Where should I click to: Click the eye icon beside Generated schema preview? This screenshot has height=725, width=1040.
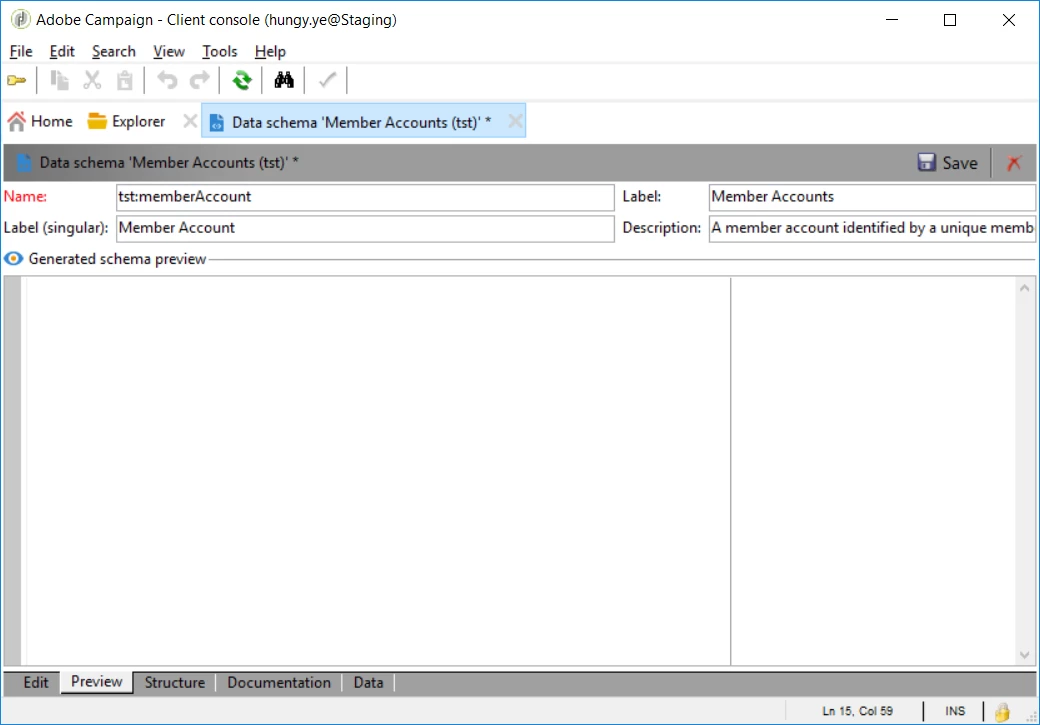[x=13, y=259]
